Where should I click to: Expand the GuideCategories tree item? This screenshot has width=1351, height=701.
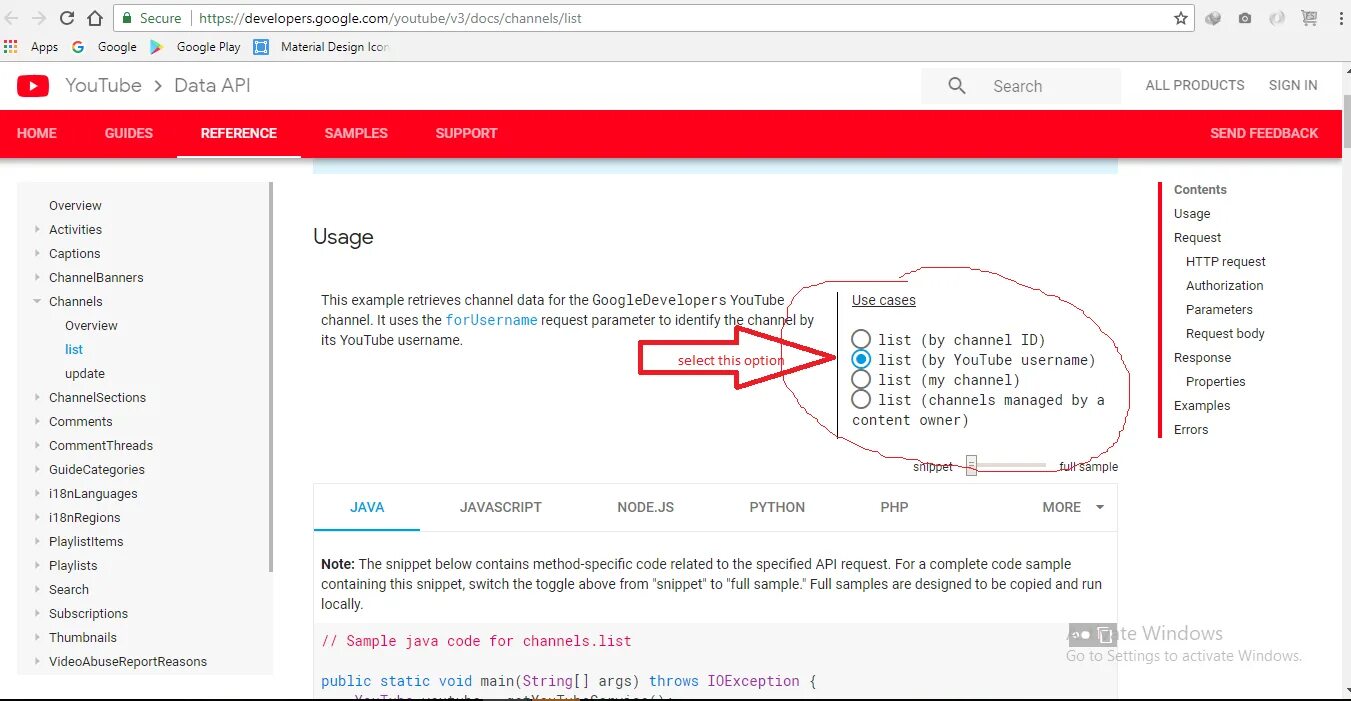pos(38,469)
